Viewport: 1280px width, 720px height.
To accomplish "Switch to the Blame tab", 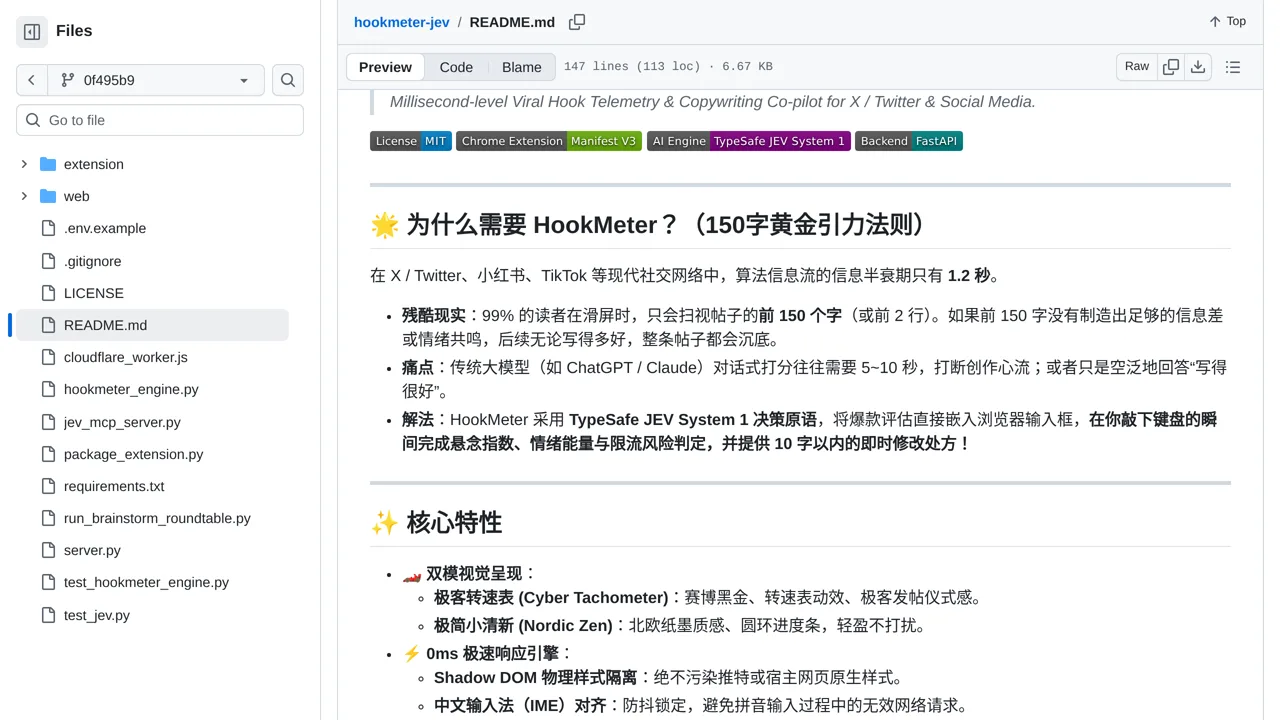I will coord(522,67).
